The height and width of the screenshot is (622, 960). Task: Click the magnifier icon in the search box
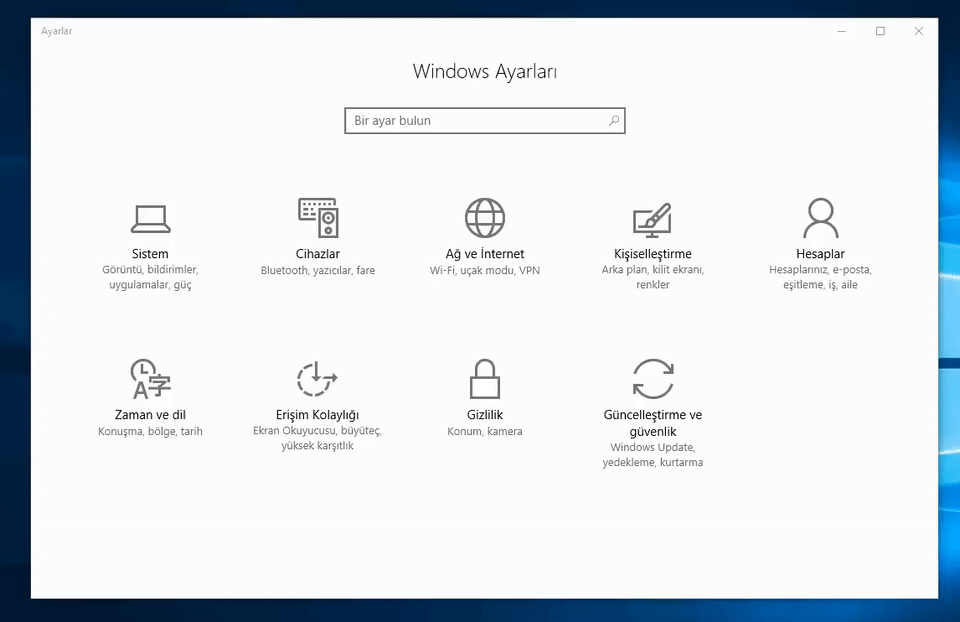tap(614, 121)
